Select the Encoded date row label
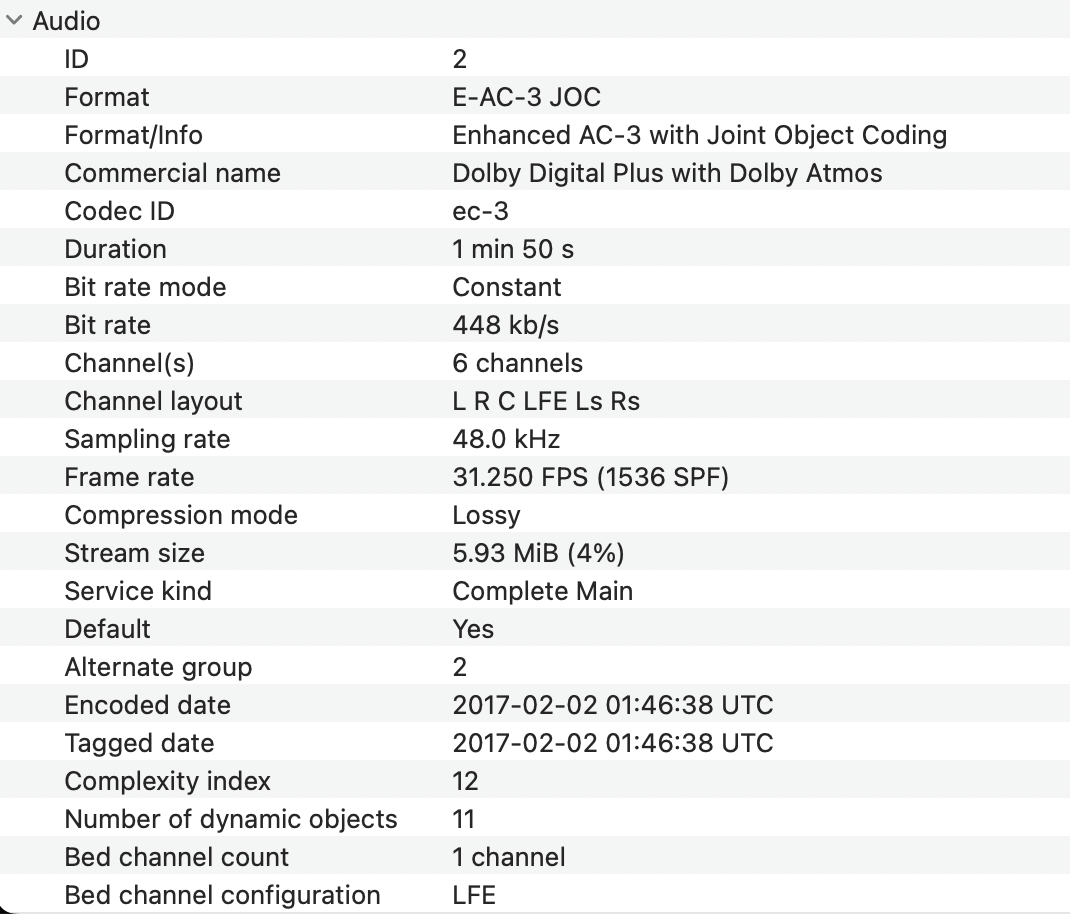Screen dimensions: 1070x914 click(147, 705)
